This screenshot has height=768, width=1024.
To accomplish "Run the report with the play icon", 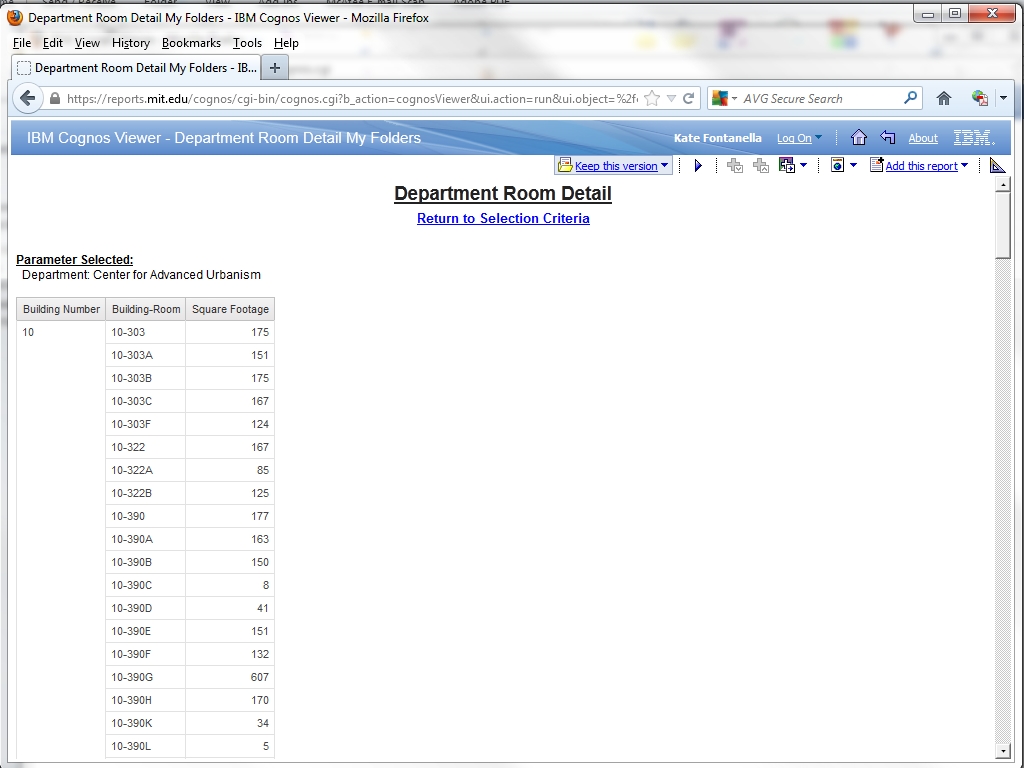I will click(x=698, y=166).
